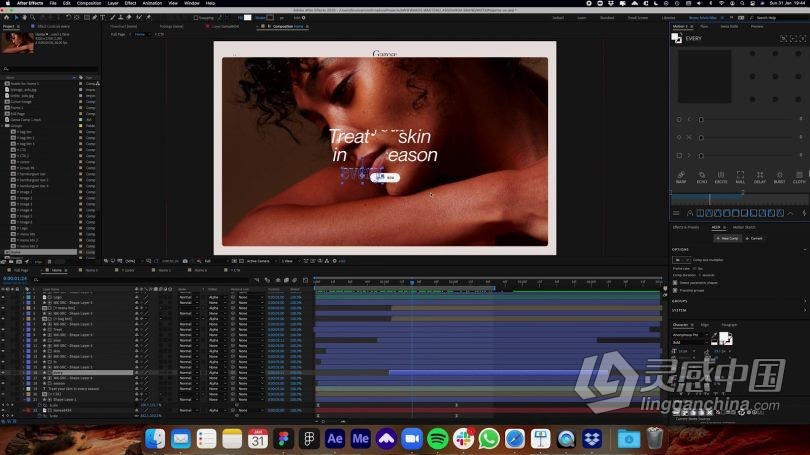Click the New Comp button
Viewport: 810px width, 455px height.
pos(727,239)
